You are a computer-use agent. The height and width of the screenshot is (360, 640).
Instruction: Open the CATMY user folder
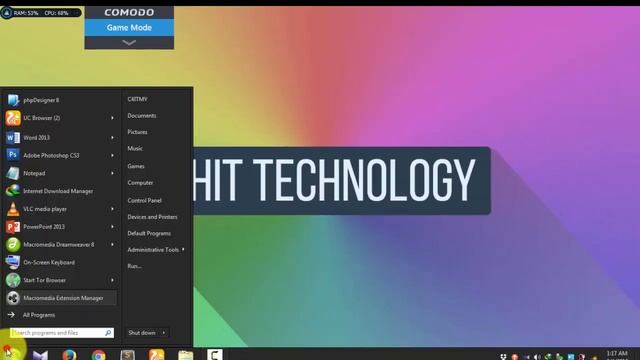pos(137,99)
